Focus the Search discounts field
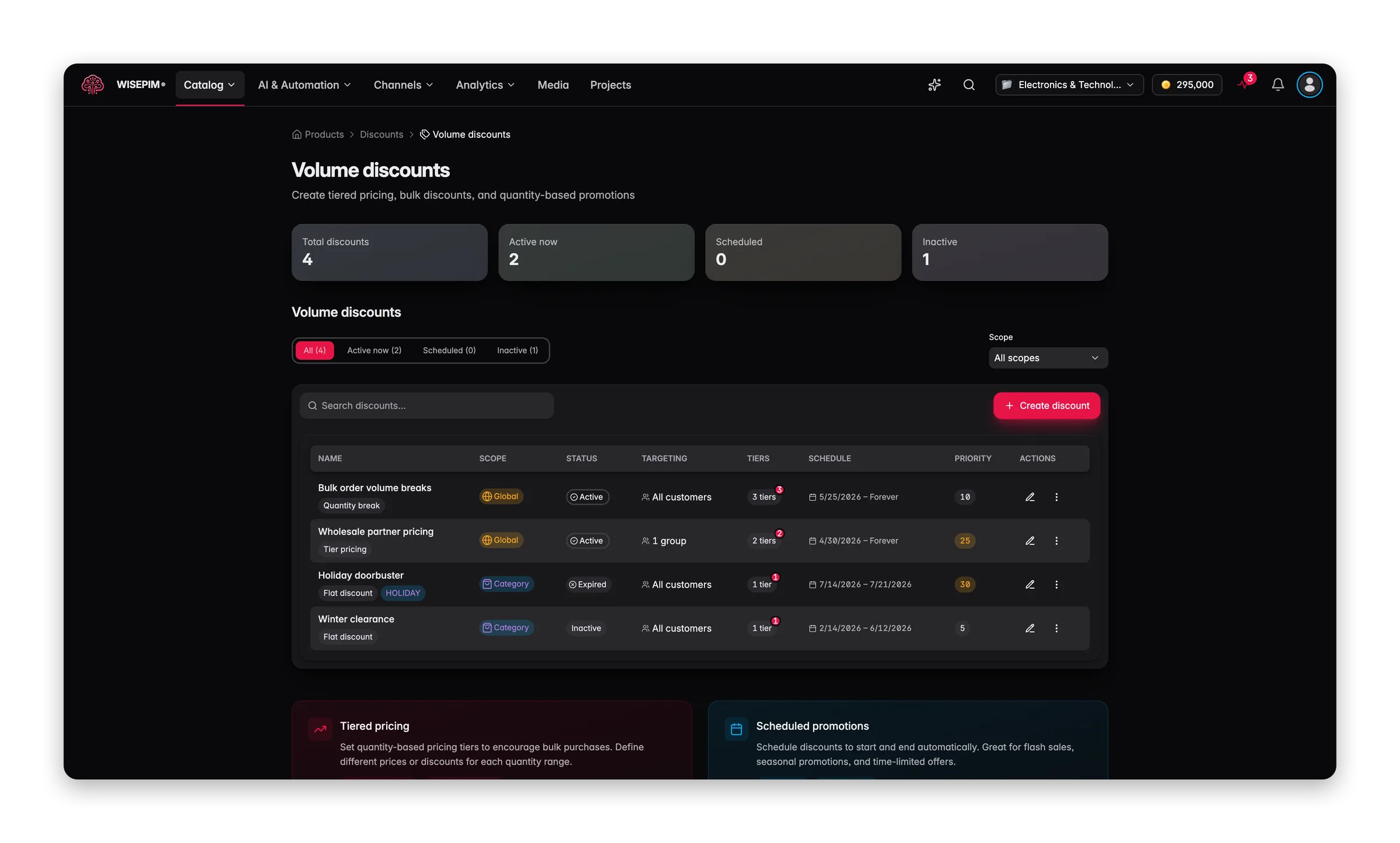 426,405
